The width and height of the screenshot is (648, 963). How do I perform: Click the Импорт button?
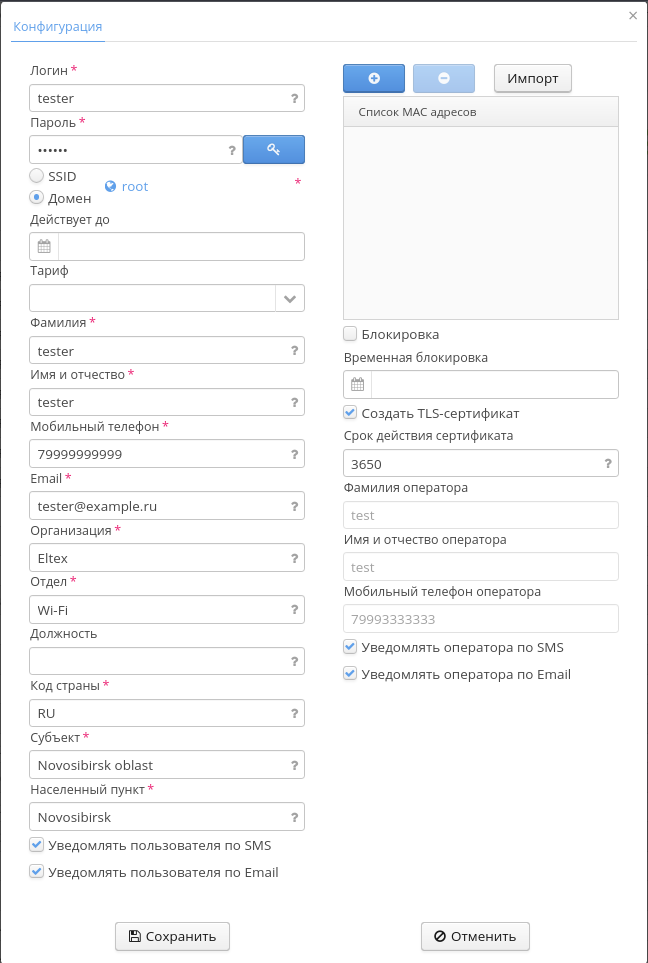point(533,78)
